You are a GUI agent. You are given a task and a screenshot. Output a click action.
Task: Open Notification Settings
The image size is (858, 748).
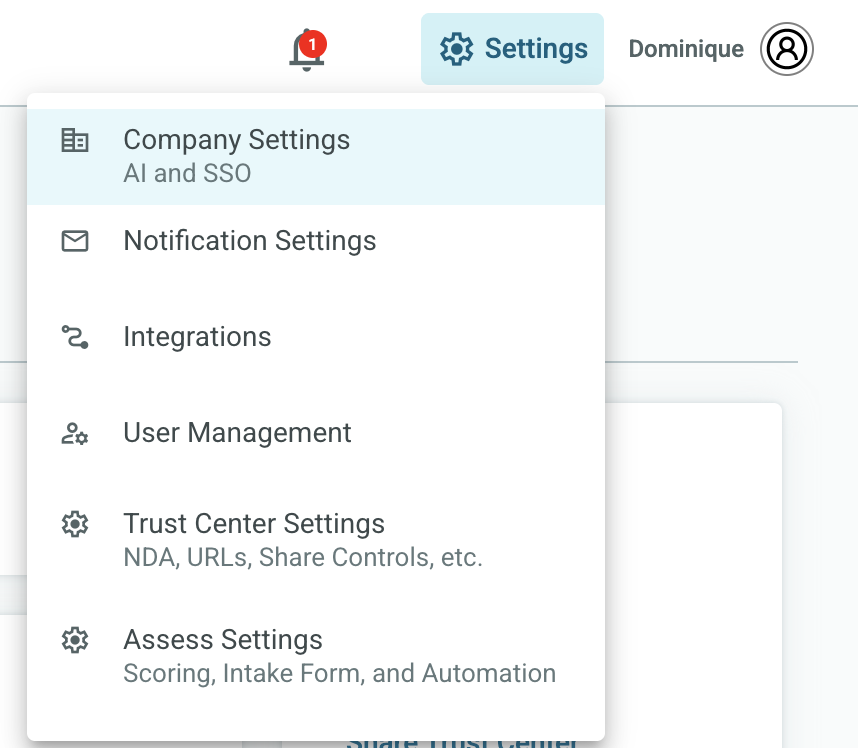point(316,241)
